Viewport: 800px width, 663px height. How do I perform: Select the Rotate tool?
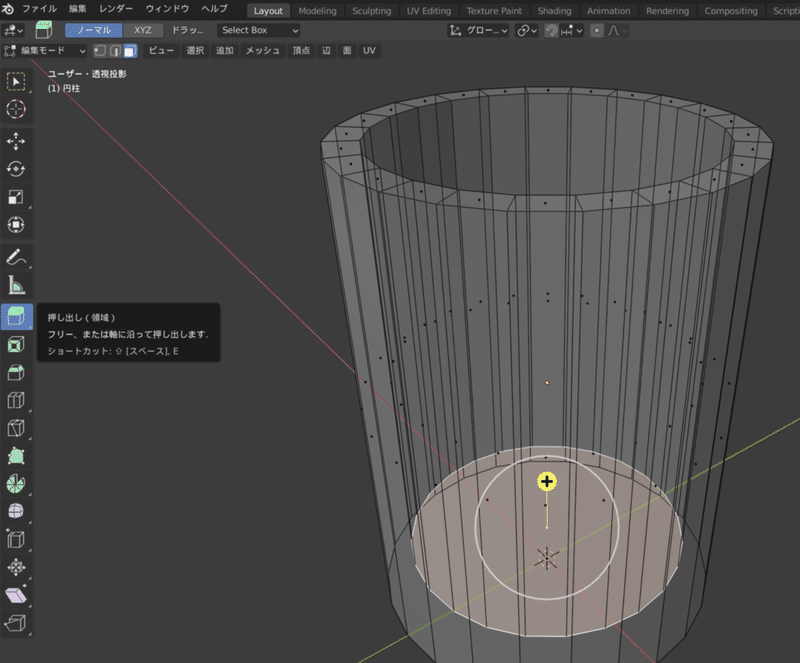[16, 169]
